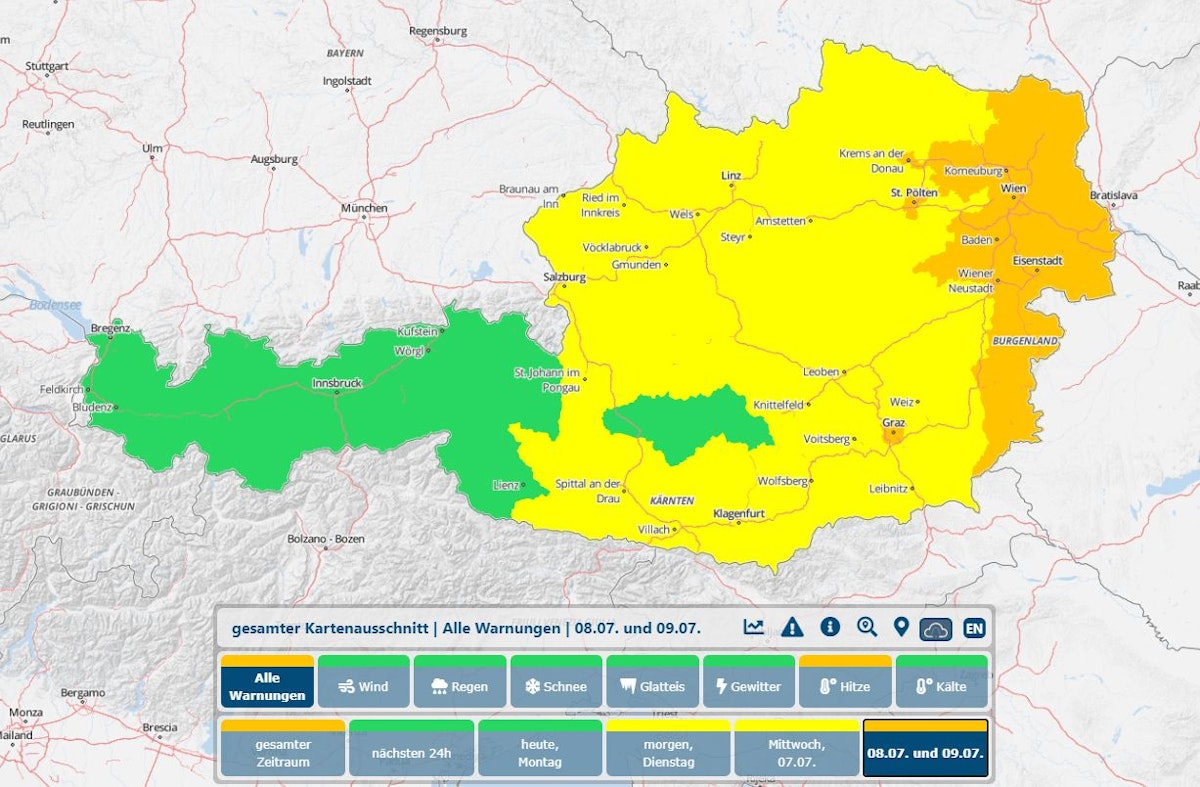The height and width of the screenshot is (787, 1200).
Task: Open the info circle icon
Action: point(829,627)
